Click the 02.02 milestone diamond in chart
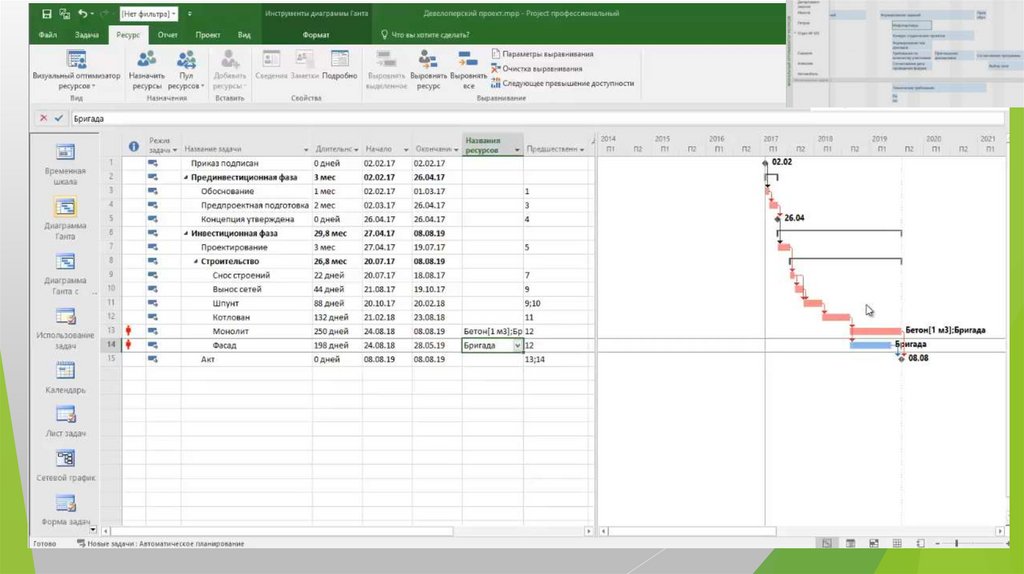 point(765,163)
